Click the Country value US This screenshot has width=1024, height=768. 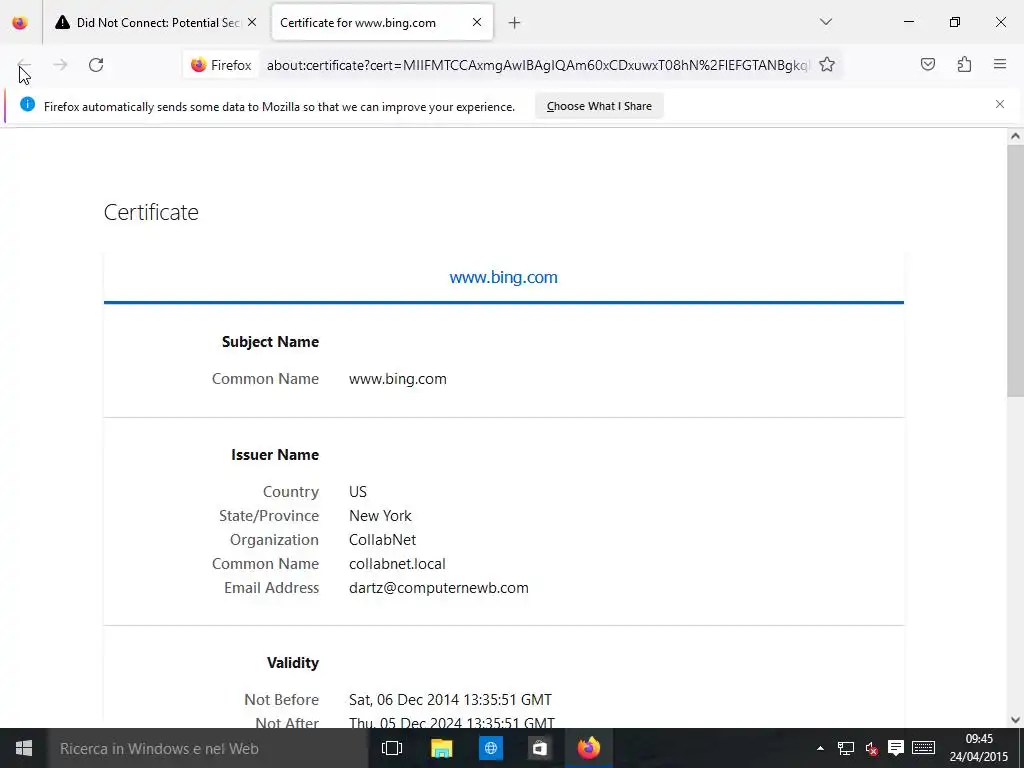click(x=358, y=492)
